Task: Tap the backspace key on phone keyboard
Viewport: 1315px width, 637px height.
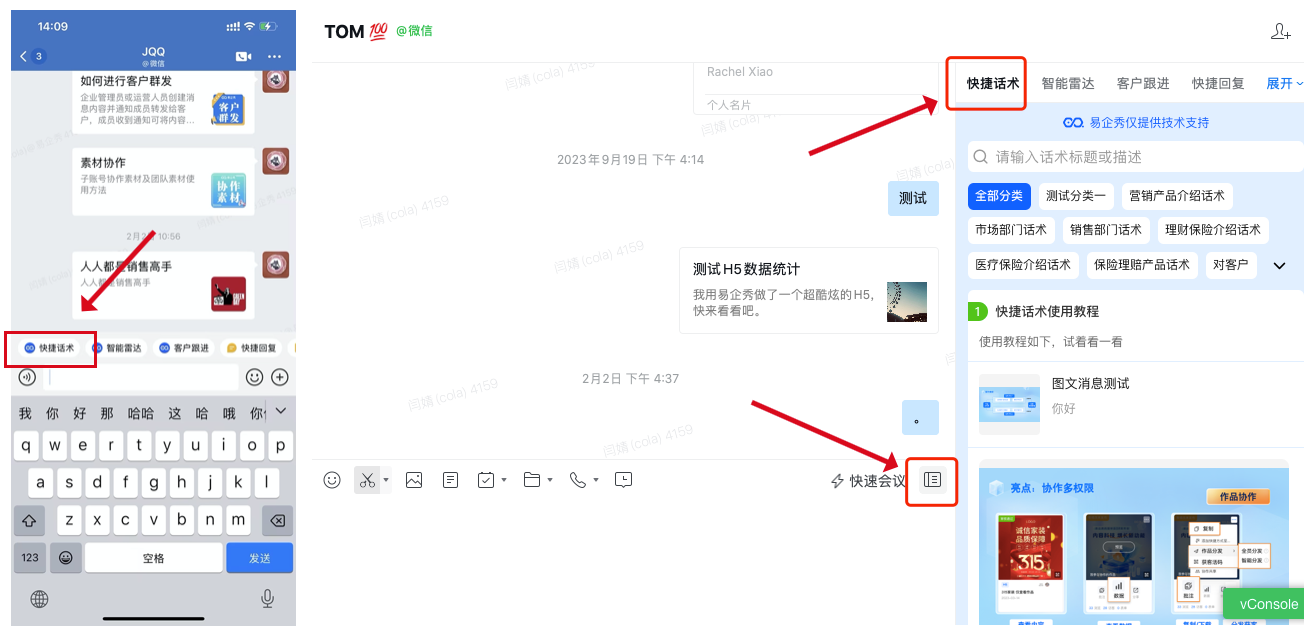Action: (277, 521)
